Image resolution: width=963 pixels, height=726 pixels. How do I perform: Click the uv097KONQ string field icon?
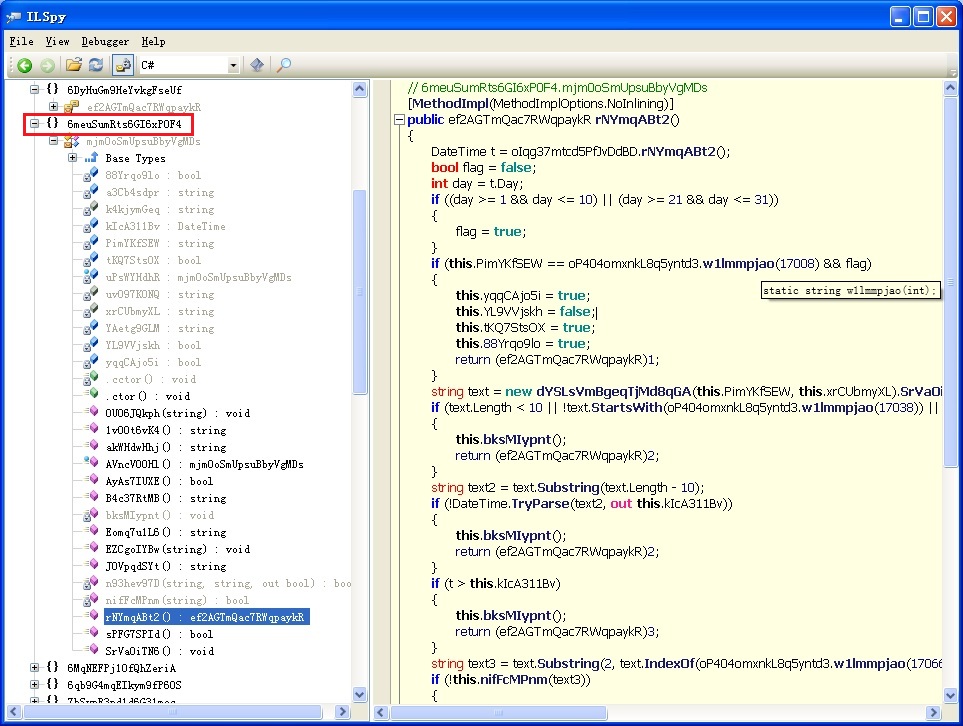tap(91, 294)
